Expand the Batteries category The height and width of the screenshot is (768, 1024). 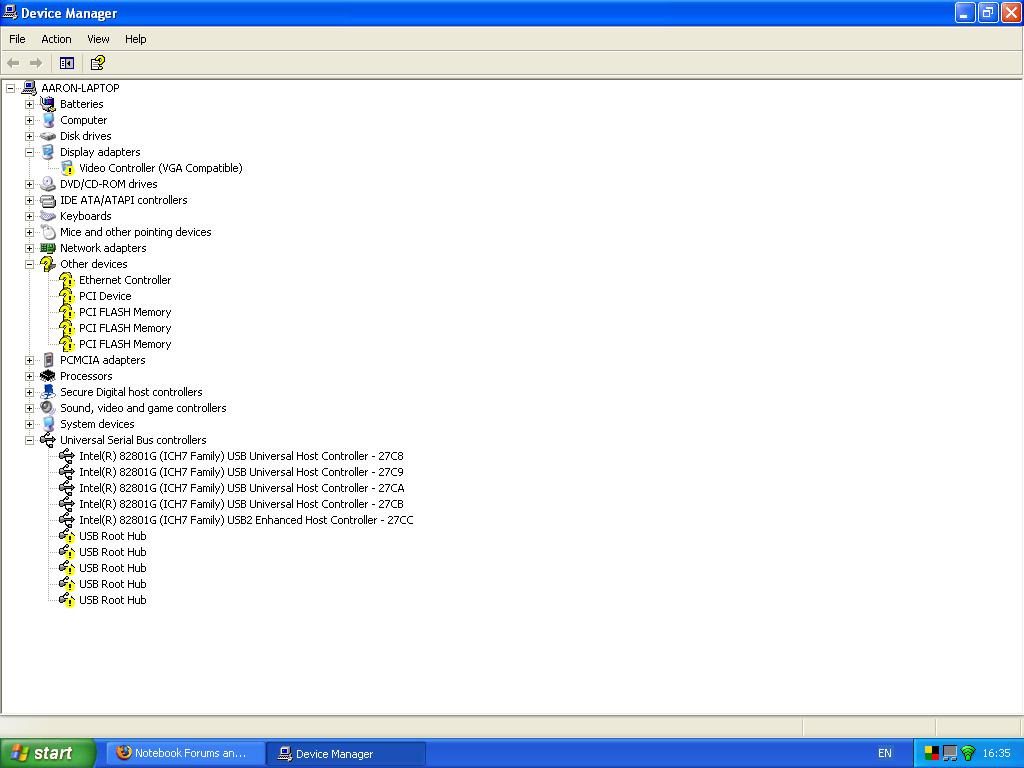point(29,104)
